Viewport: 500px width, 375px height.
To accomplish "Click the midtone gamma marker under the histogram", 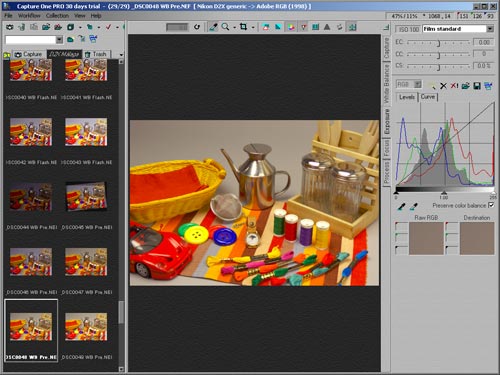I will [x=444, y=193].
